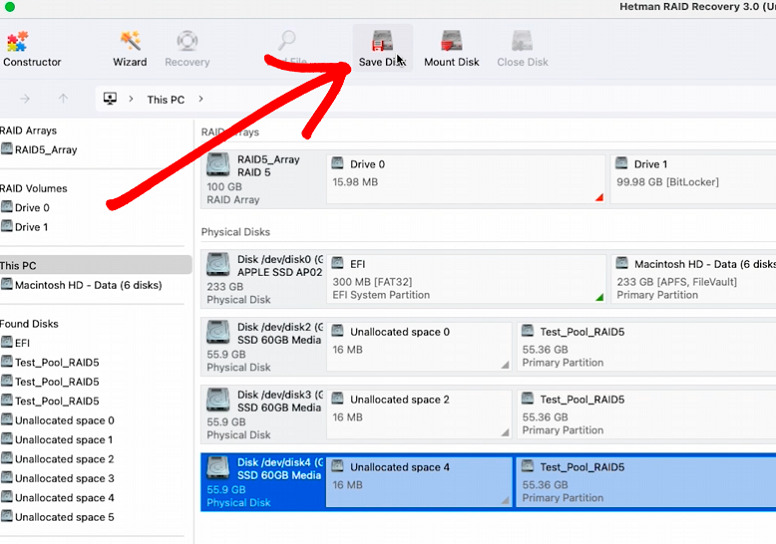Select Drive 0 under RAID Volumes
This screenshot has width=776, height=544.
tap(25, 207)
